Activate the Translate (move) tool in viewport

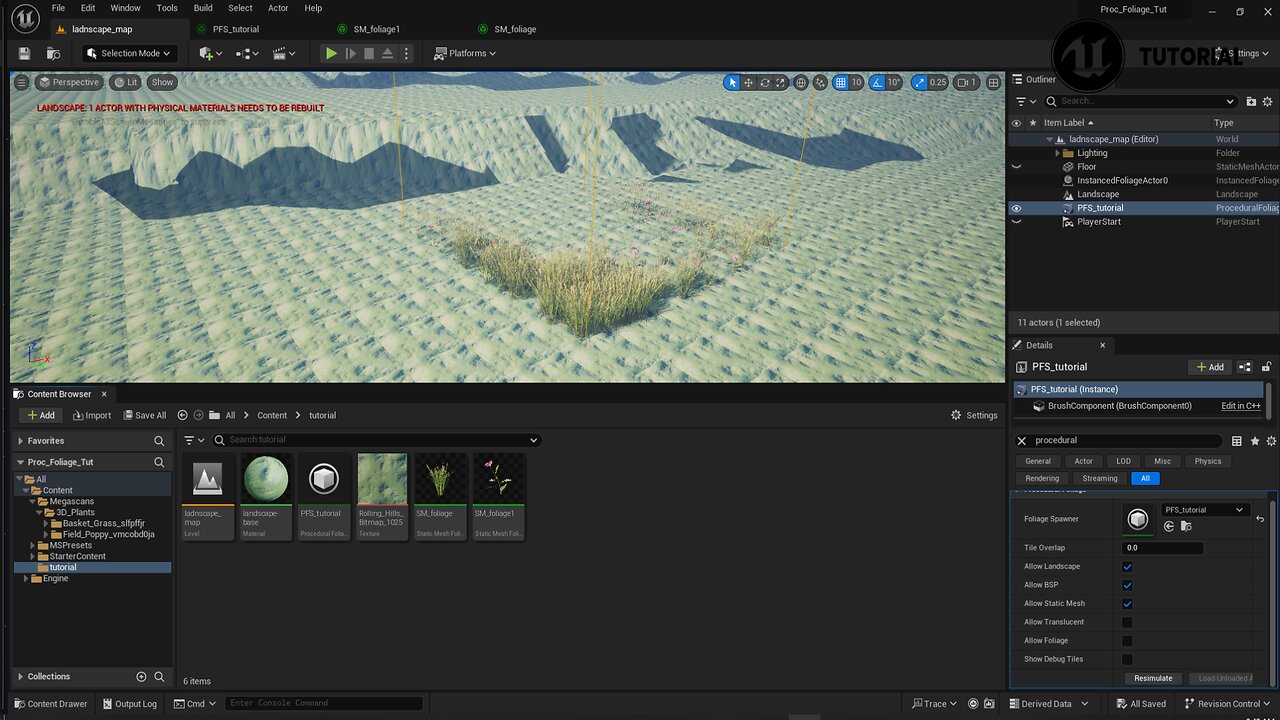click(748, 82)
